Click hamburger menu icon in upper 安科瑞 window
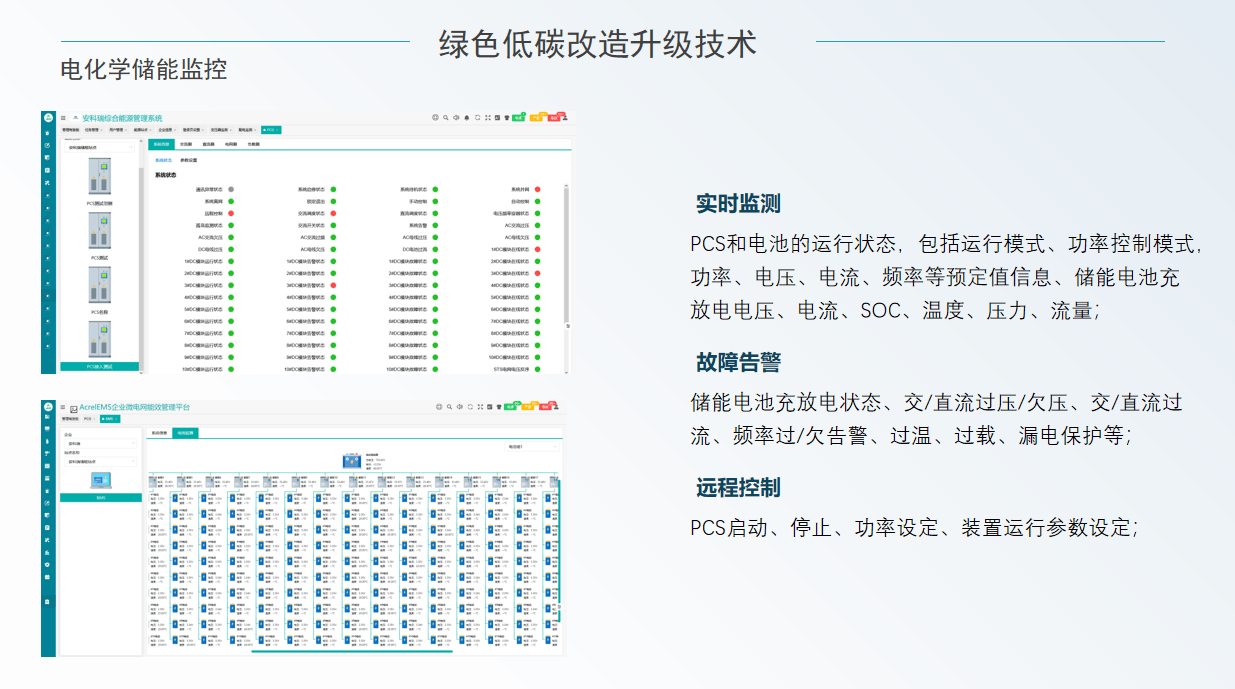The width and height of the screenshot is (1235, 689). click(x=63, y=118)
